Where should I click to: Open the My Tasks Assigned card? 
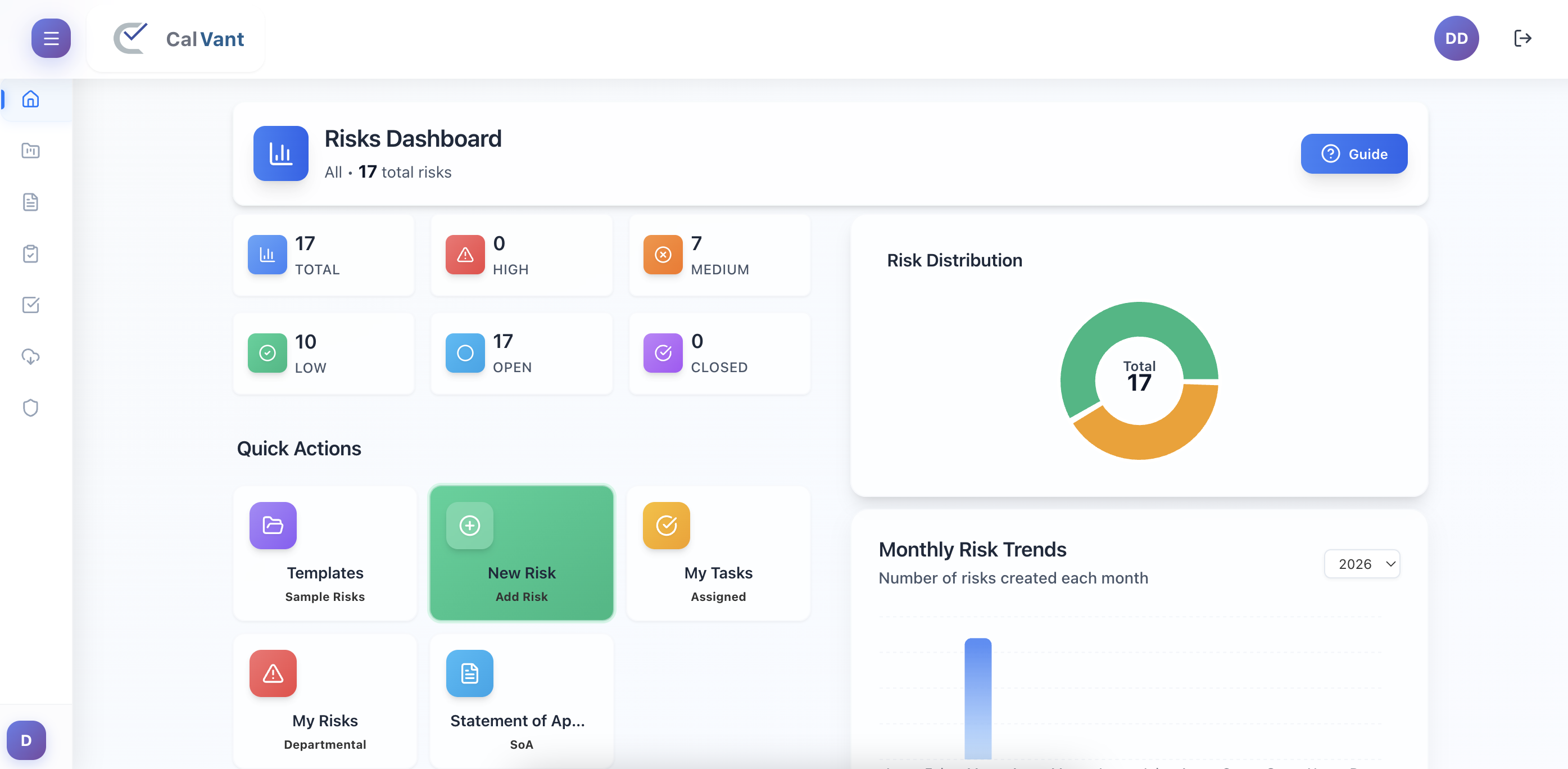coord(718,553)
